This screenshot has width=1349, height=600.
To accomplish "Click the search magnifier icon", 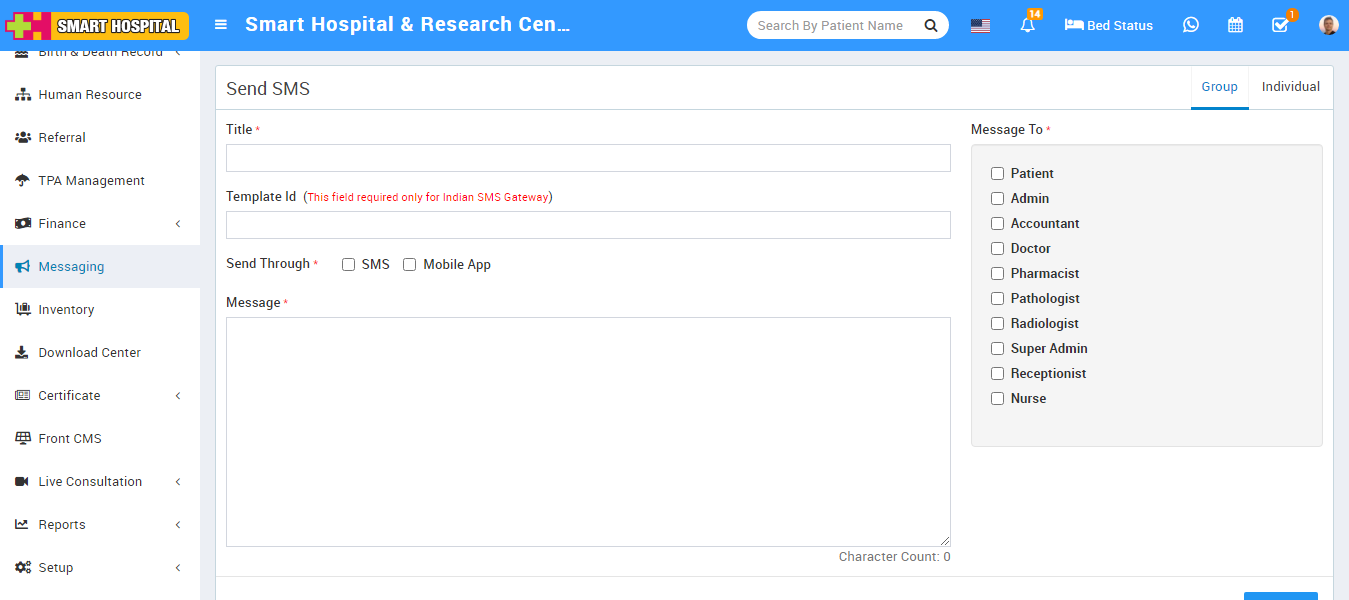I will 931,26.
